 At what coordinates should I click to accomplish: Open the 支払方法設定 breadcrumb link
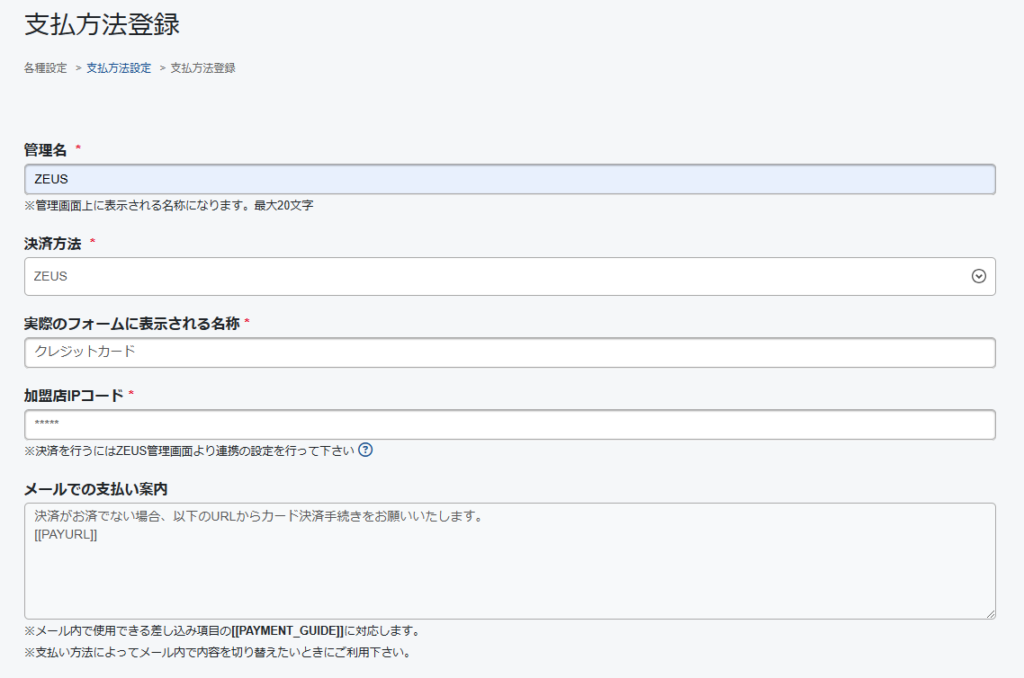(x=119, y=68)
